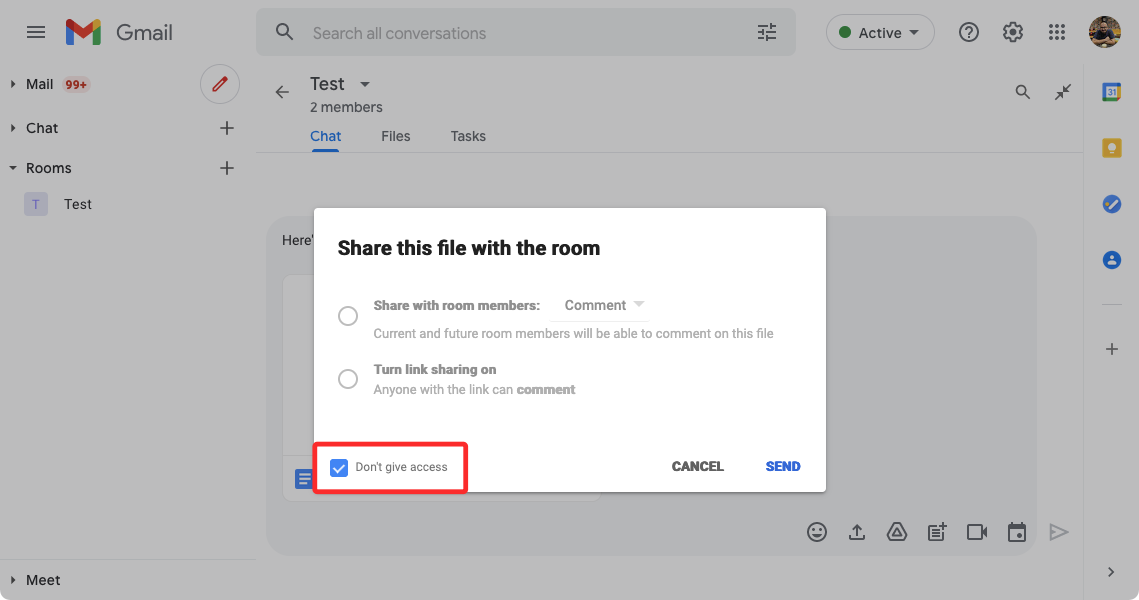Screen dimensions: 1139x600
Task: Open Google Keep in side panel
Action: 1111,148
